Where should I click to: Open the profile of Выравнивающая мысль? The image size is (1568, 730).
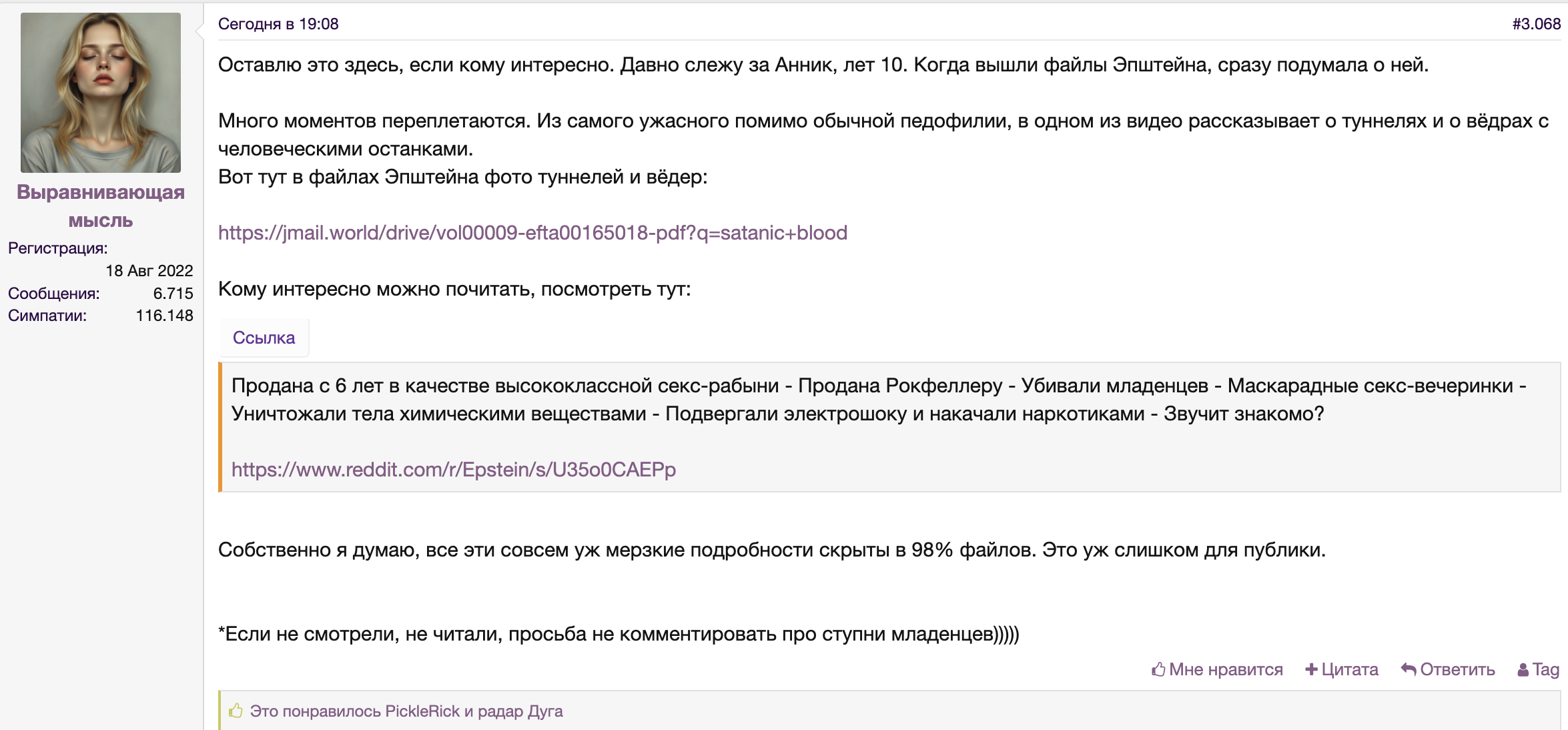(x=101, y=206)
